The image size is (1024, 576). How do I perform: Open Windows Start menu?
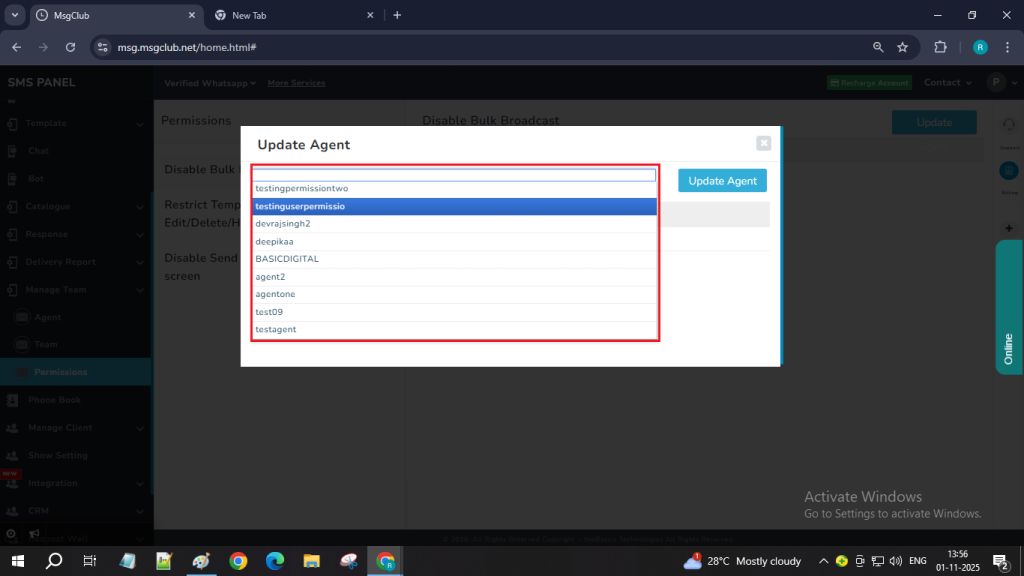[x=19, y=561]
